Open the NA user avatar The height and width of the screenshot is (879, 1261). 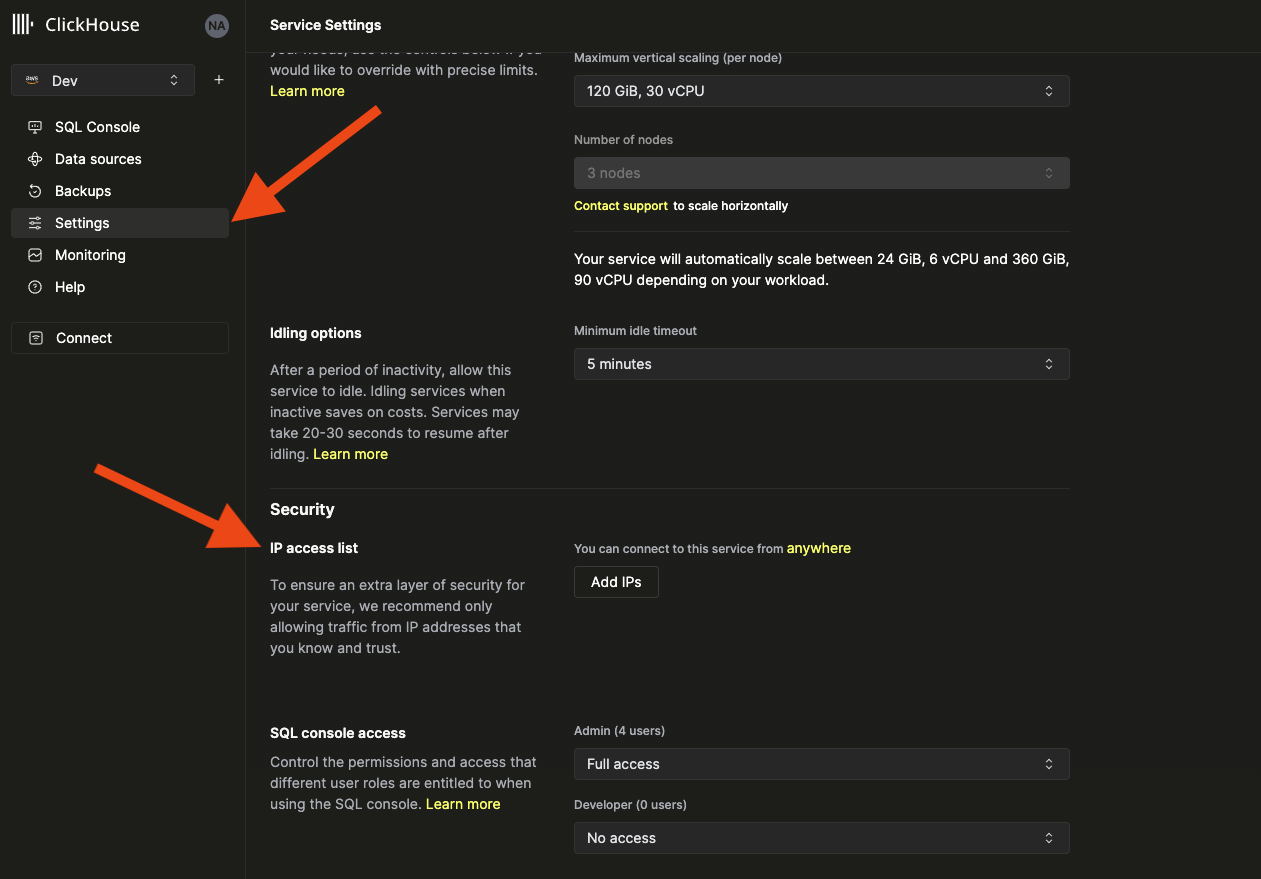(x=217, y=26)
